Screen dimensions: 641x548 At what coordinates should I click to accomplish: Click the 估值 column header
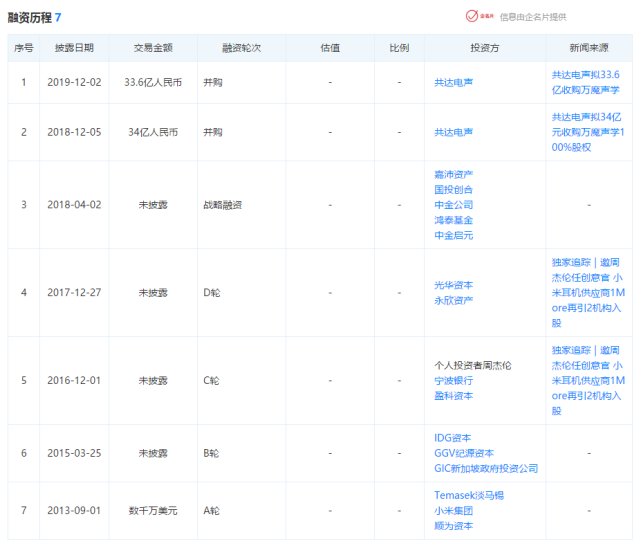pyautogui.click(x=330, y=48)
